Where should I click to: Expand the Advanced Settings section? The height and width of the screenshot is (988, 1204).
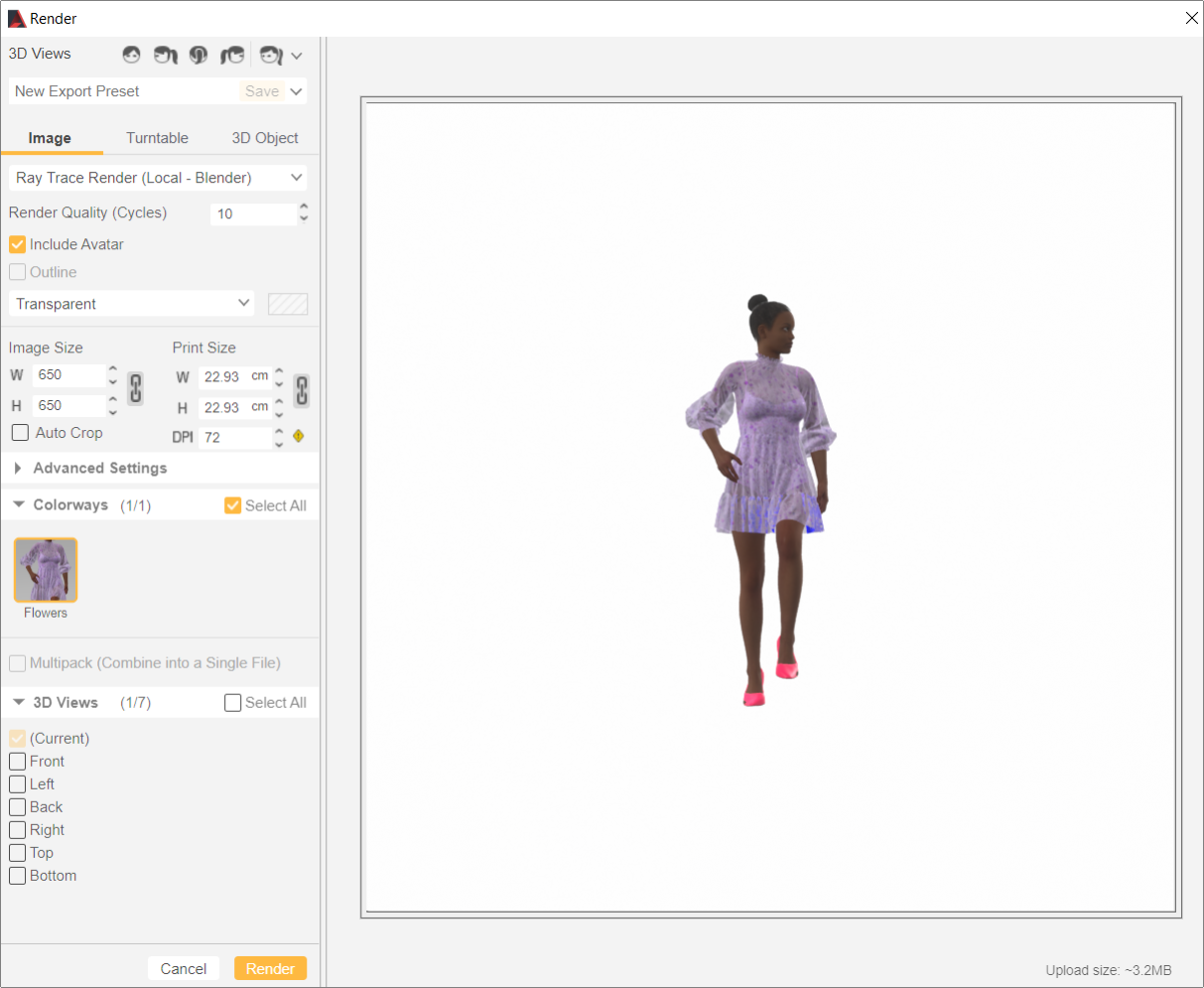pos(18,468)
